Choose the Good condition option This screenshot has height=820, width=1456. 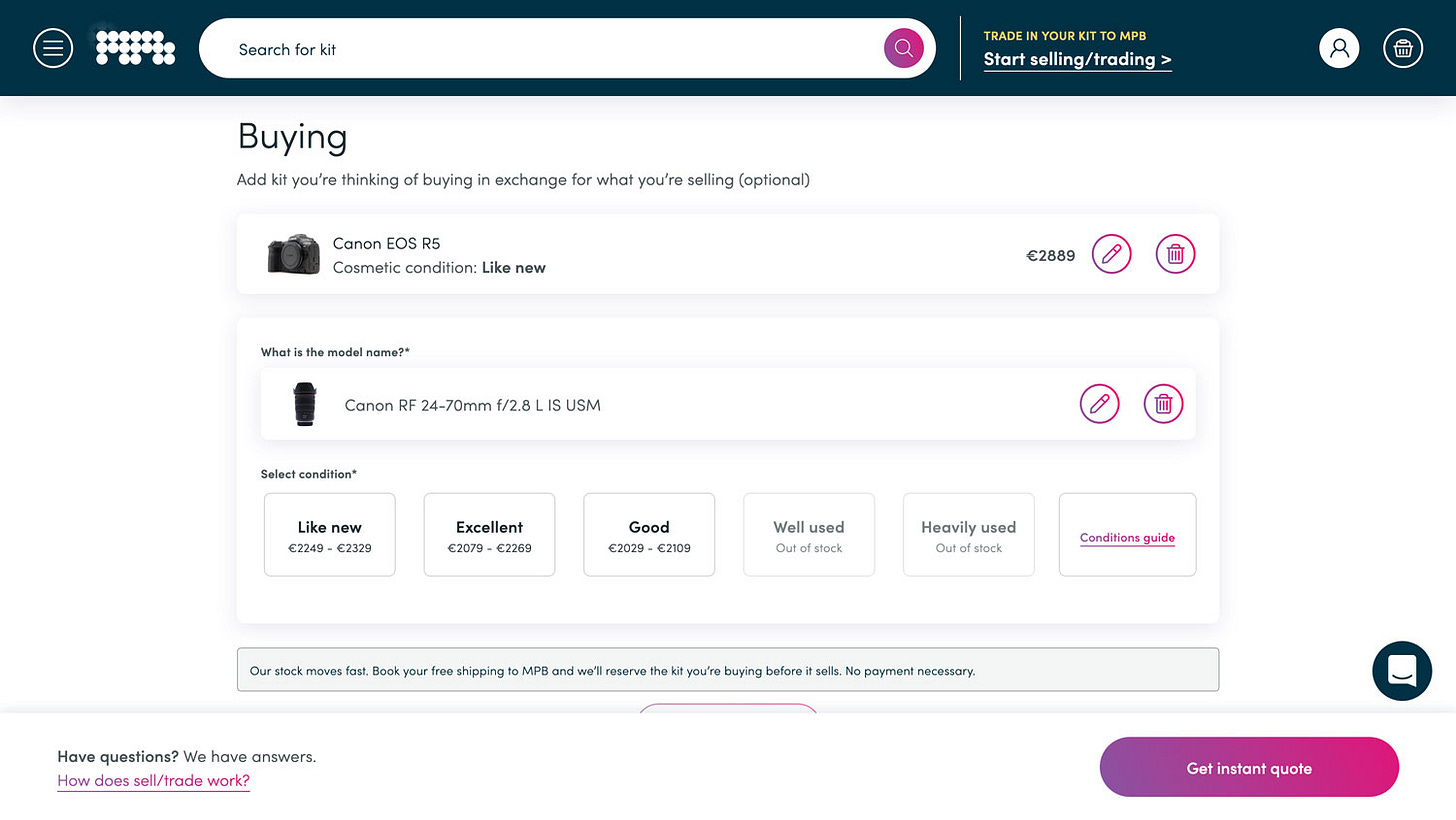pos(649,535)
